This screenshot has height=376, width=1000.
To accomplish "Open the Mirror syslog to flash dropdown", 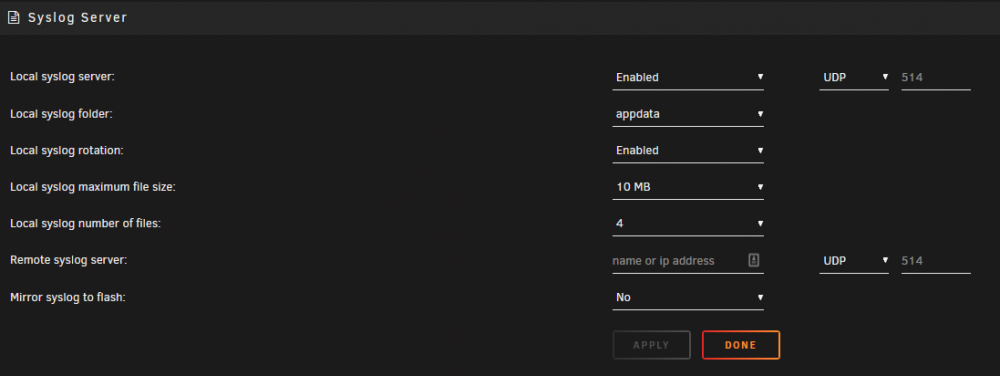I will point(688,298).
